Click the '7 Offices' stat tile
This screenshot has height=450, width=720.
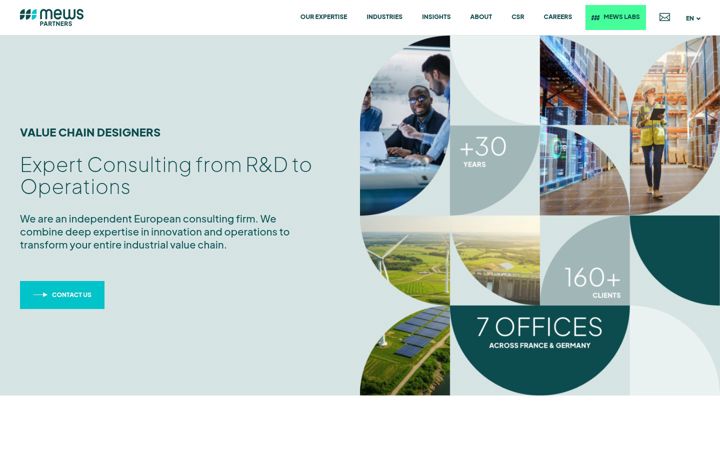tap(540, 350)
